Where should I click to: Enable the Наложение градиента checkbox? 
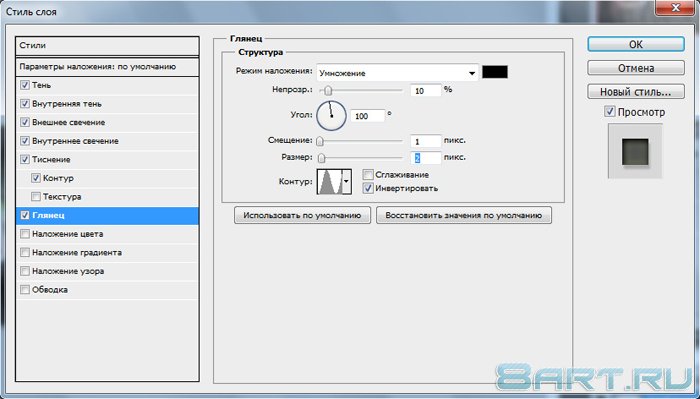[x=25, y=252]
